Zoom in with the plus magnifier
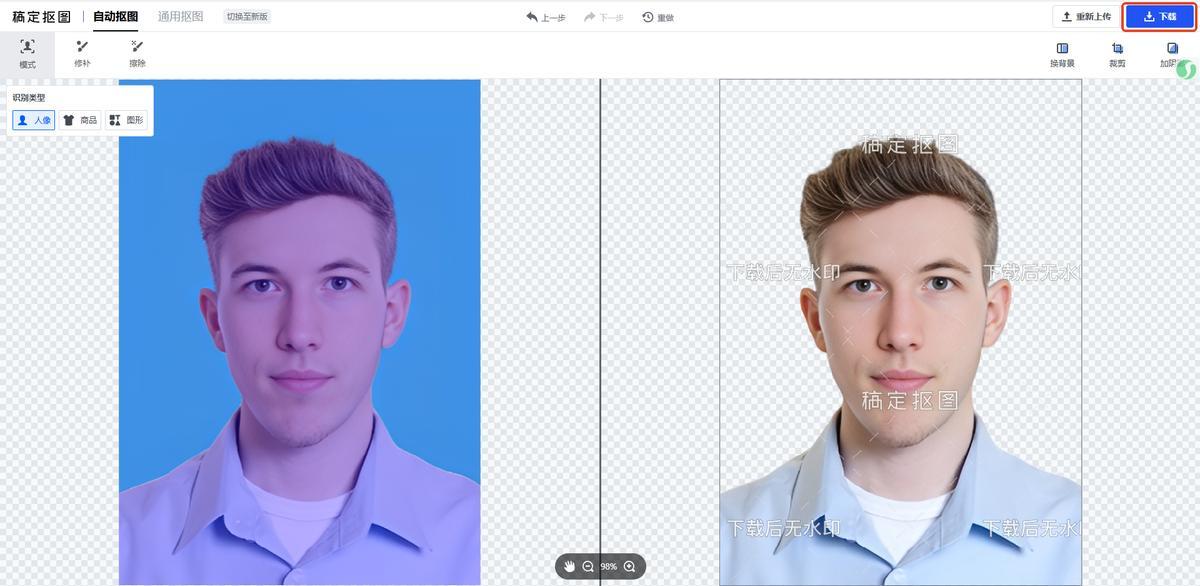Viewport: 1200px width, 586px height. 629,566
